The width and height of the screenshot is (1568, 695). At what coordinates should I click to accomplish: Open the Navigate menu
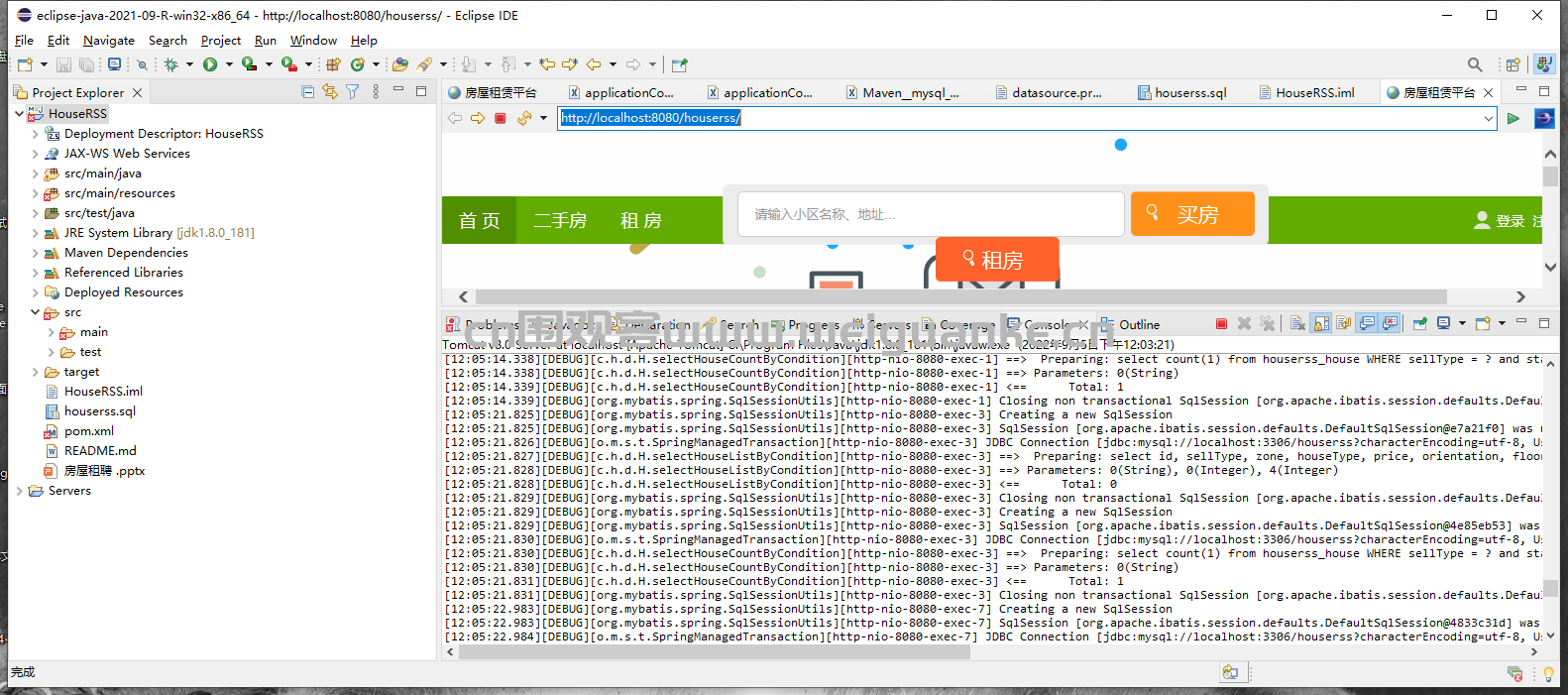click(x=109, y=41)
